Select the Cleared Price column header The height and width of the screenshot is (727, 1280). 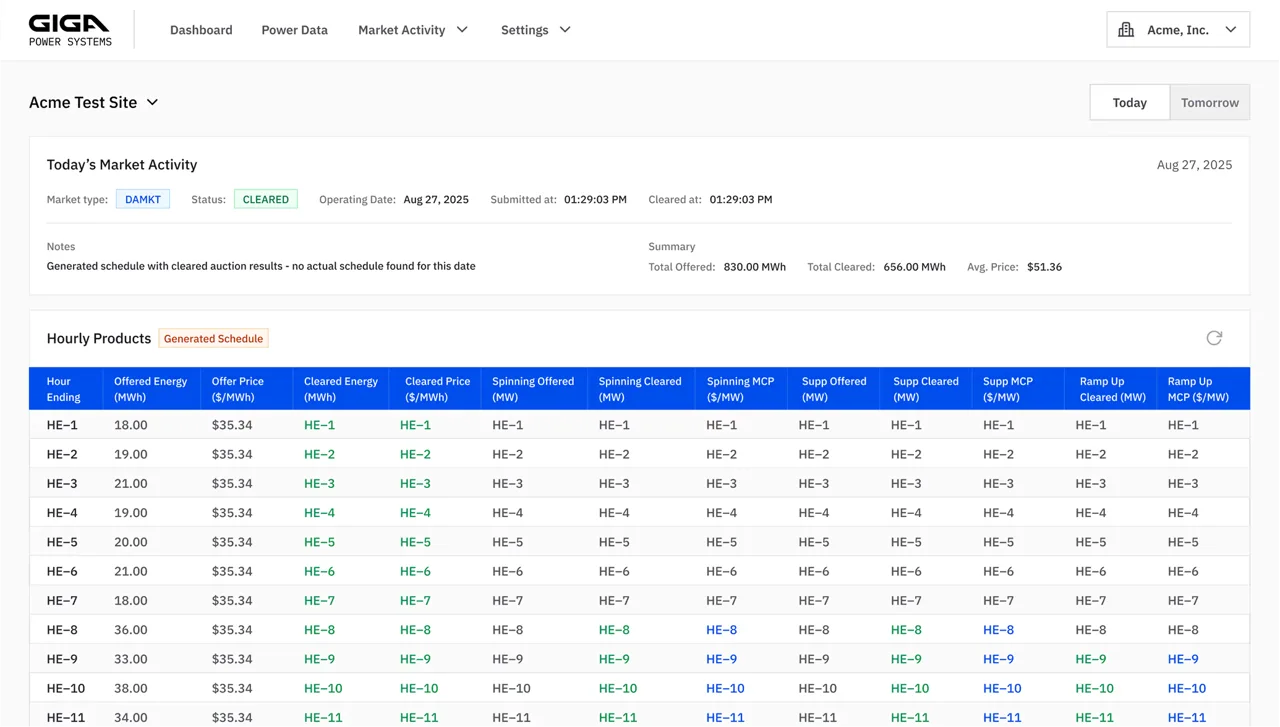coord(437,389)
